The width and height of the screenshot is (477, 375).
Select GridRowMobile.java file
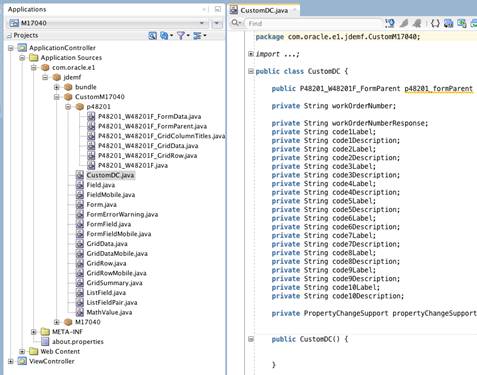coord(116,273)
